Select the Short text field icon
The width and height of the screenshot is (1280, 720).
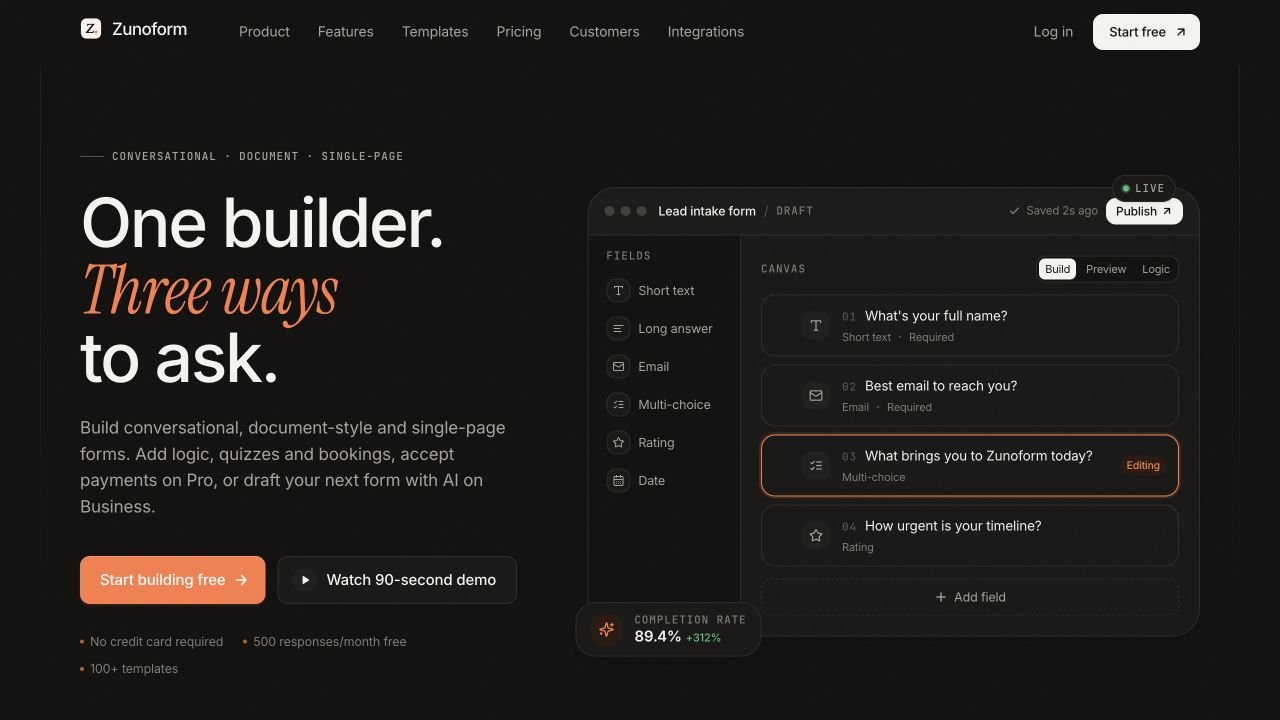[x=618, y=291]
